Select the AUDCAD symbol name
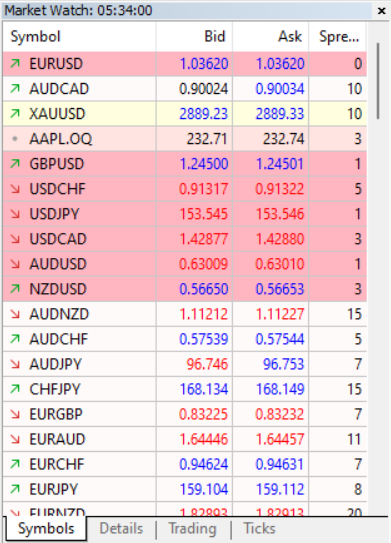This screenshot has width=391, height=543. pyautogui.click(x=59, y=89)
